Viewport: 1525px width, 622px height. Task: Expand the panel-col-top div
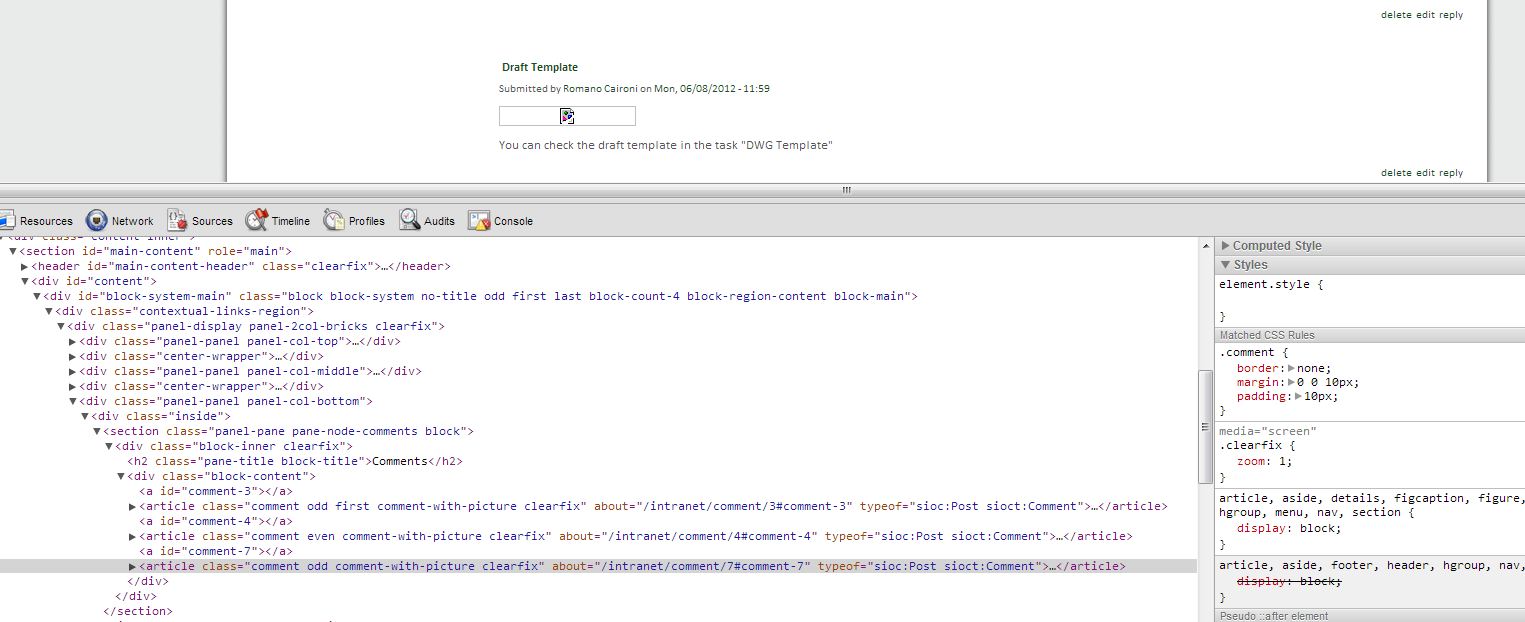(x=73, y=341)
